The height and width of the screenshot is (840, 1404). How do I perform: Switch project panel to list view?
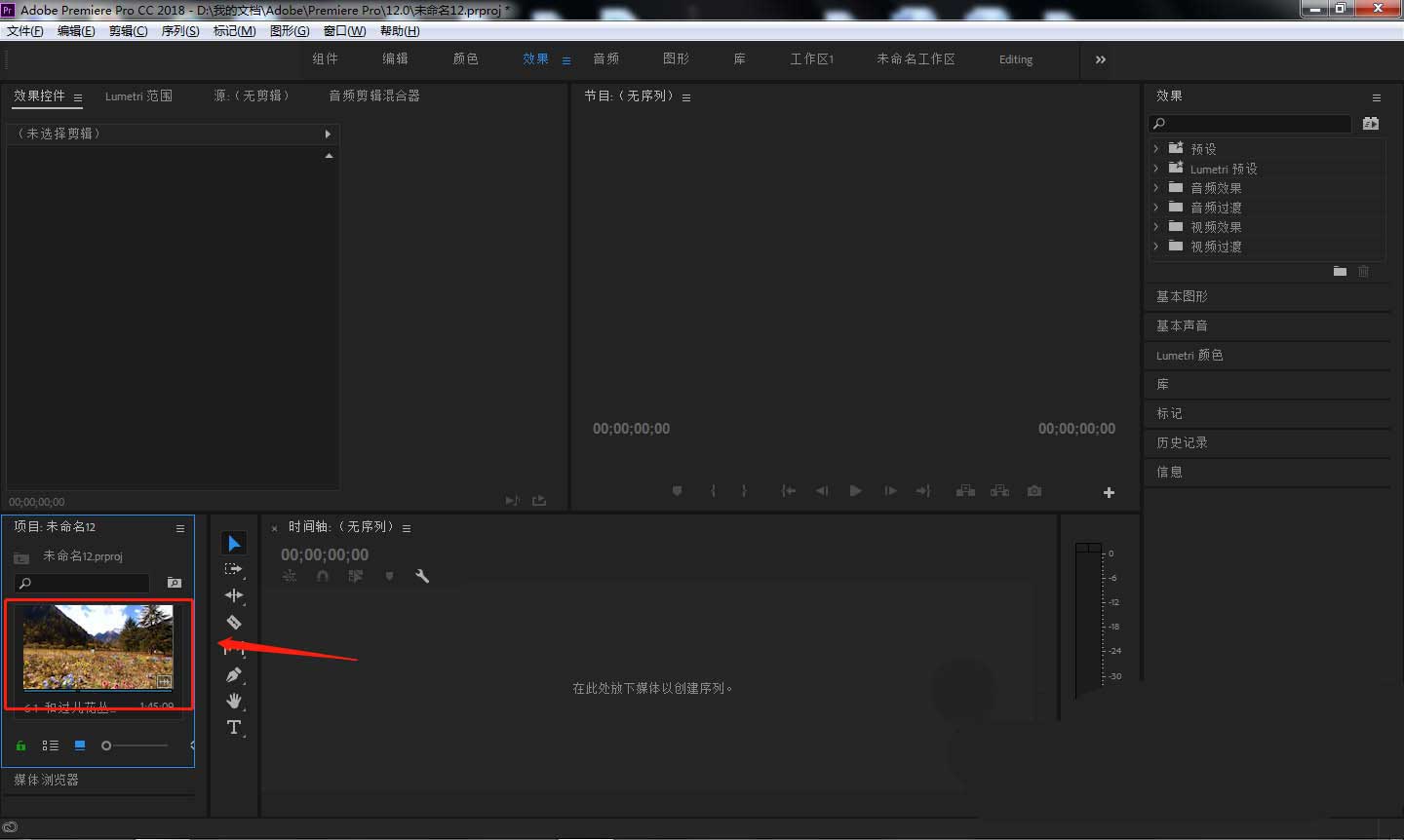click(x=51, y=745)
